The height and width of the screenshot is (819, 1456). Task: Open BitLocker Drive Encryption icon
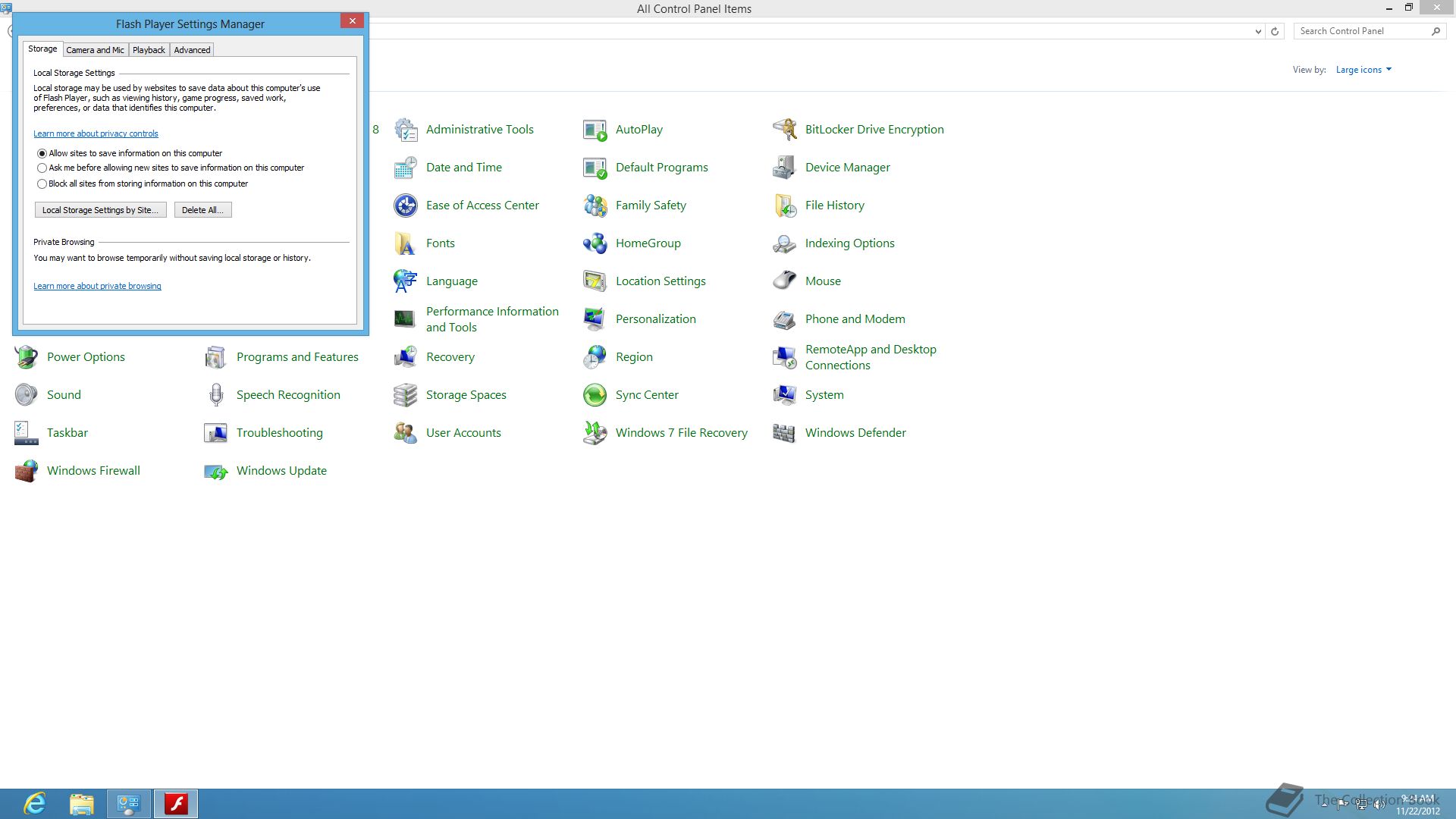click(785, 130)
